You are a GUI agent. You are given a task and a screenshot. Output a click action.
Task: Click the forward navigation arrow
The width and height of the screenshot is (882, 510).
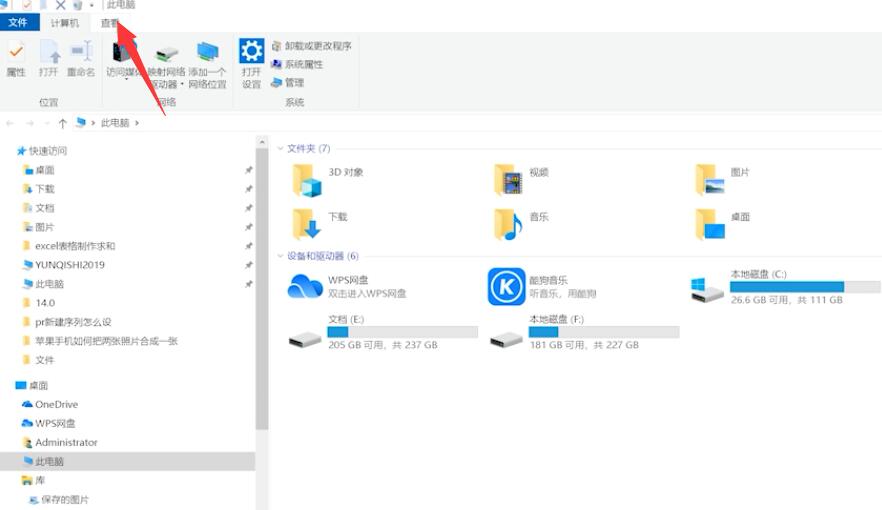coord(30,123)
